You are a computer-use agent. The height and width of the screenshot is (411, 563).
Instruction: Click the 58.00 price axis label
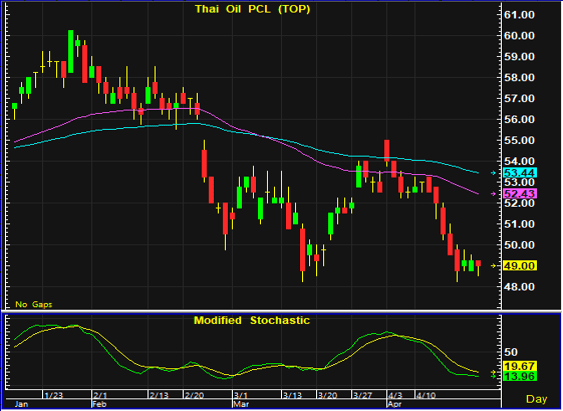pos(519,78)
